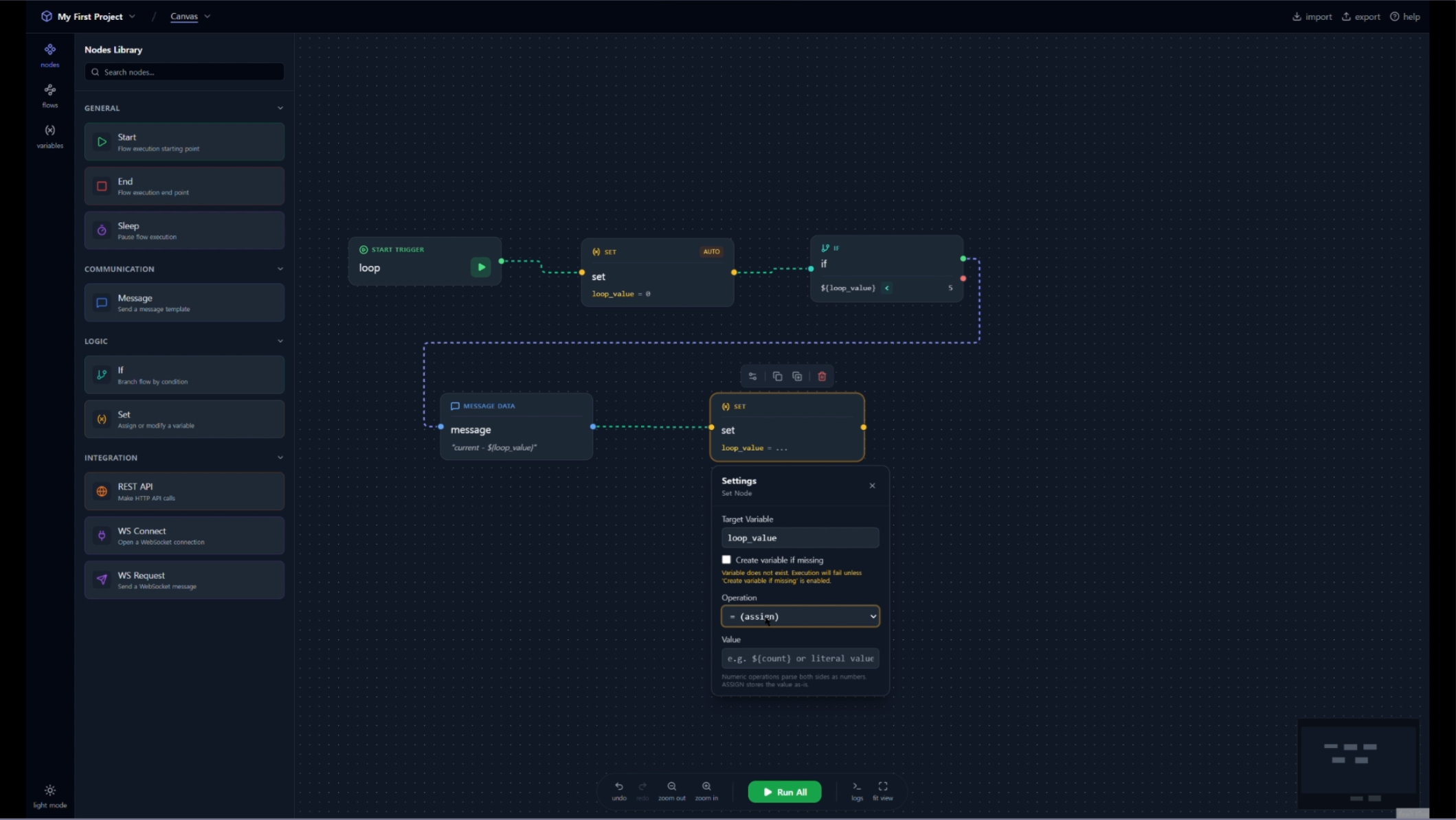Open the My First Project dropdown

(96, 16)
